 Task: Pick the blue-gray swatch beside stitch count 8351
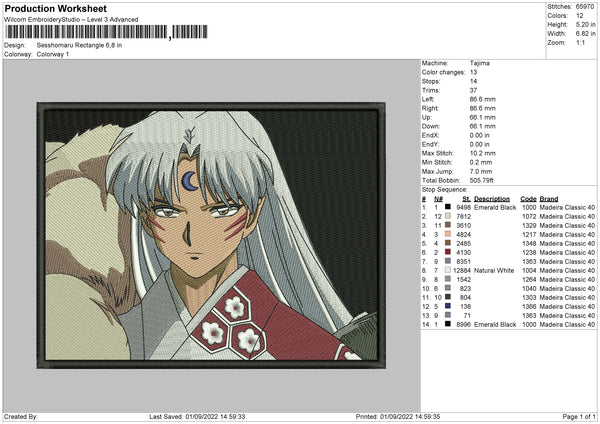[447, 261]
